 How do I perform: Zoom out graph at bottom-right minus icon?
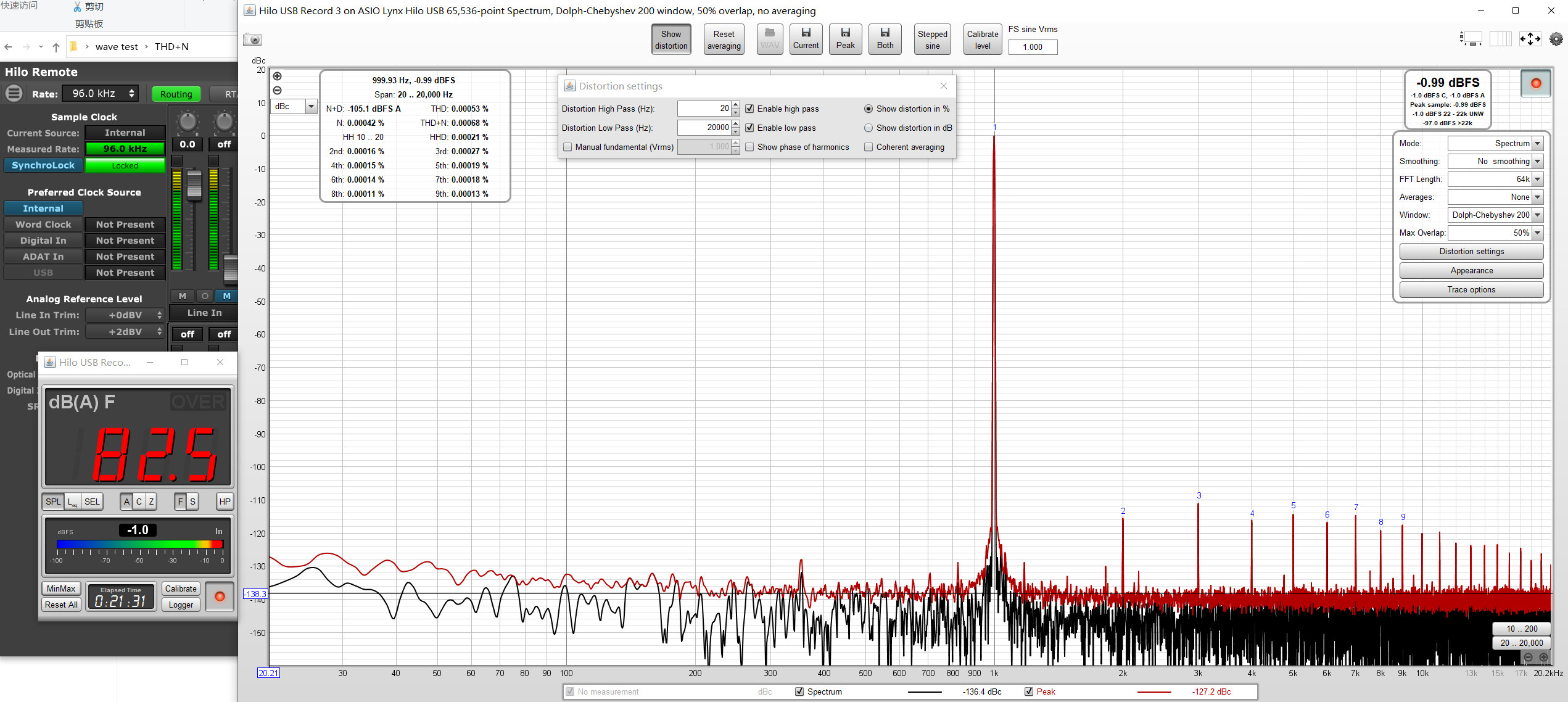tap(1528, 657)
